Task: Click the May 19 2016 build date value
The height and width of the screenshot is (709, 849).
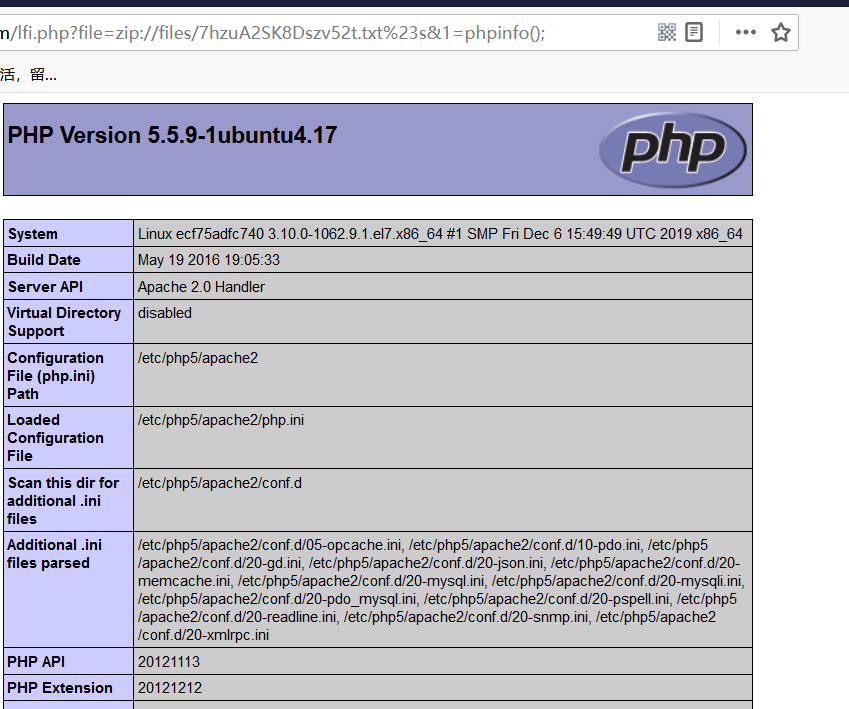Action: [x=208, y=260]
